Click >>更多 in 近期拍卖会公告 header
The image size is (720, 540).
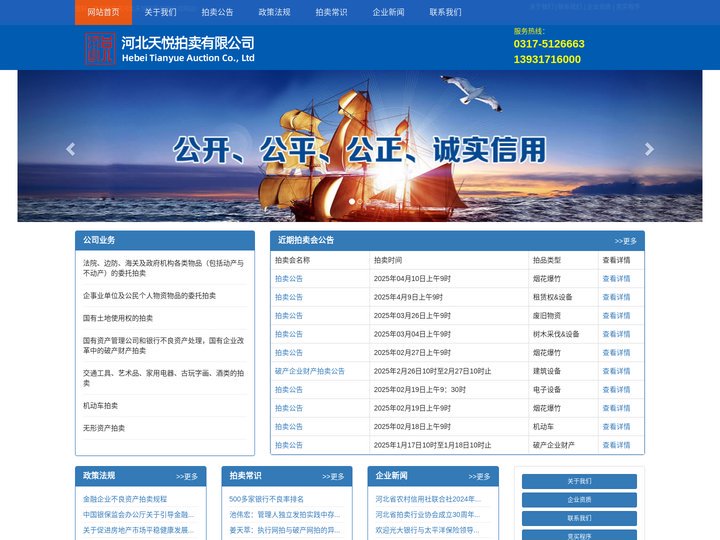coord(625,241)
